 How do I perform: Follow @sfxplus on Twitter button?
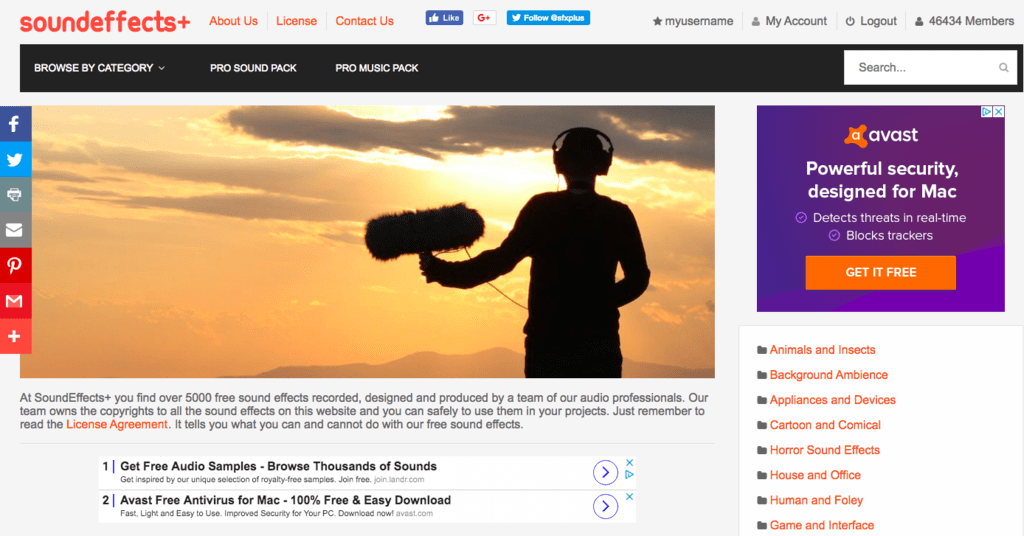click(x=548, y=18)
